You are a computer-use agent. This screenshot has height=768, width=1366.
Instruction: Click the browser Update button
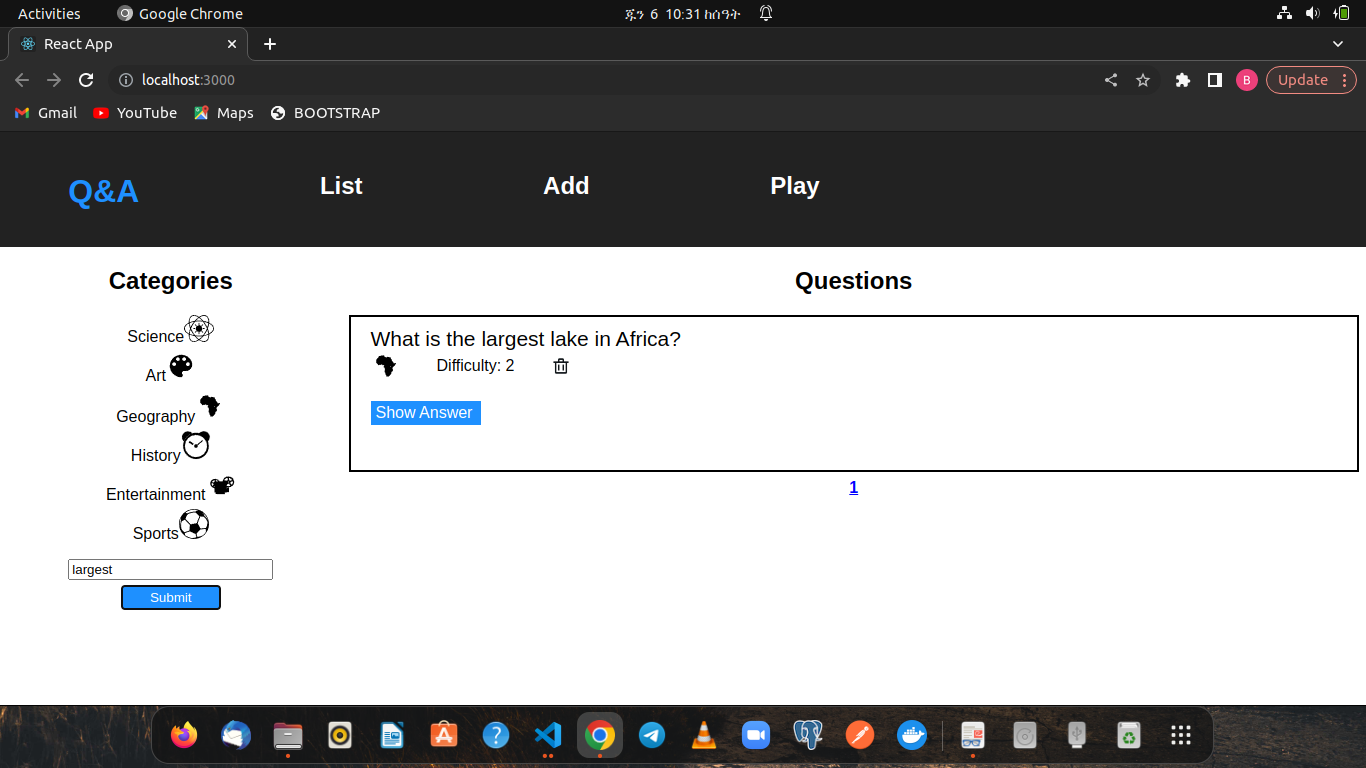(x=1302, y=80)
